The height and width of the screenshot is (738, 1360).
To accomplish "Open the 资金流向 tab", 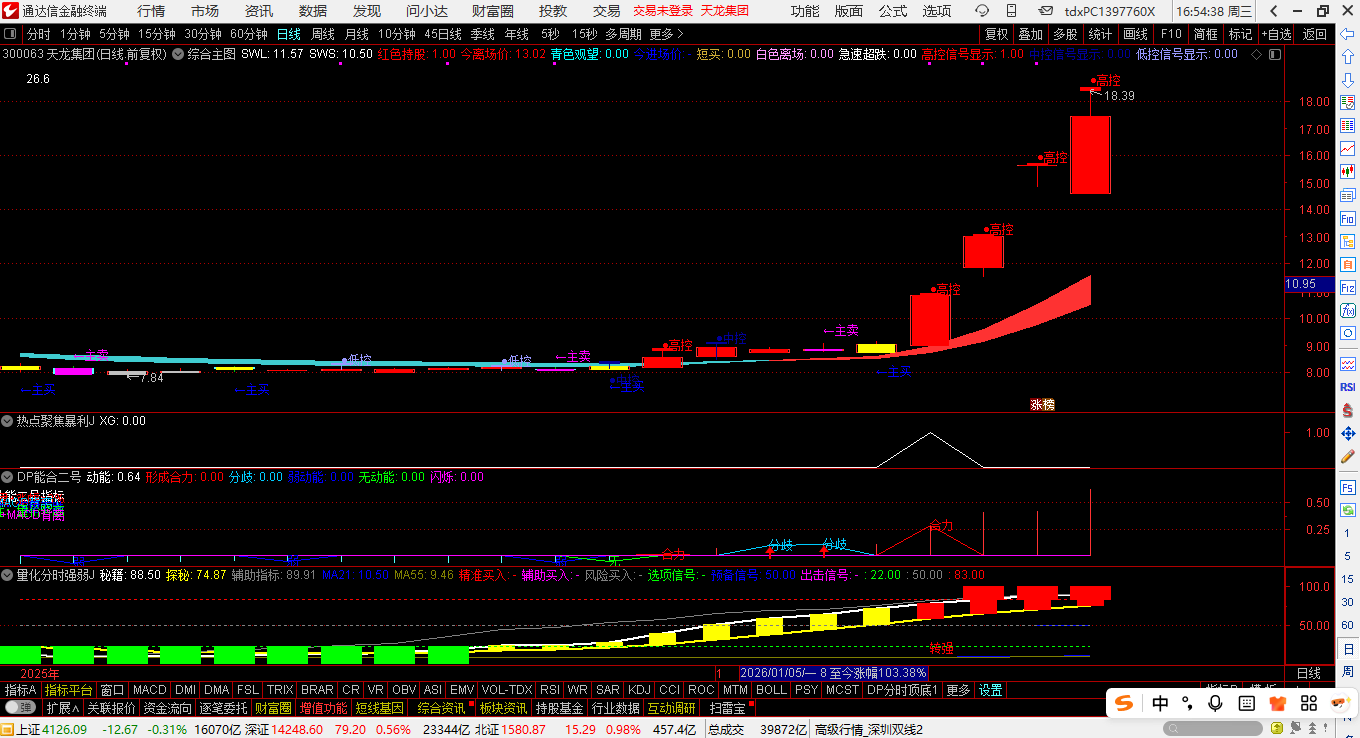I will 167,708.
